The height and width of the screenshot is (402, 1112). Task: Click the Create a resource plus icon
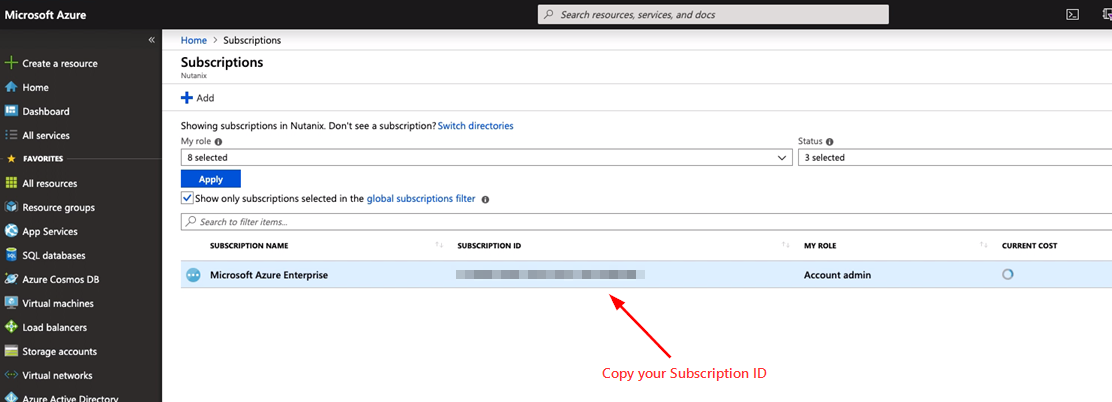coord(10,63)
